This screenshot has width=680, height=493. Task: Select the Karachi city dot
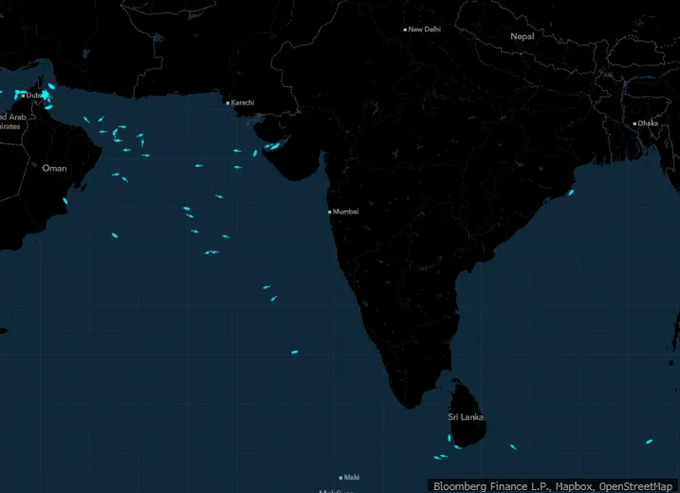228,103
